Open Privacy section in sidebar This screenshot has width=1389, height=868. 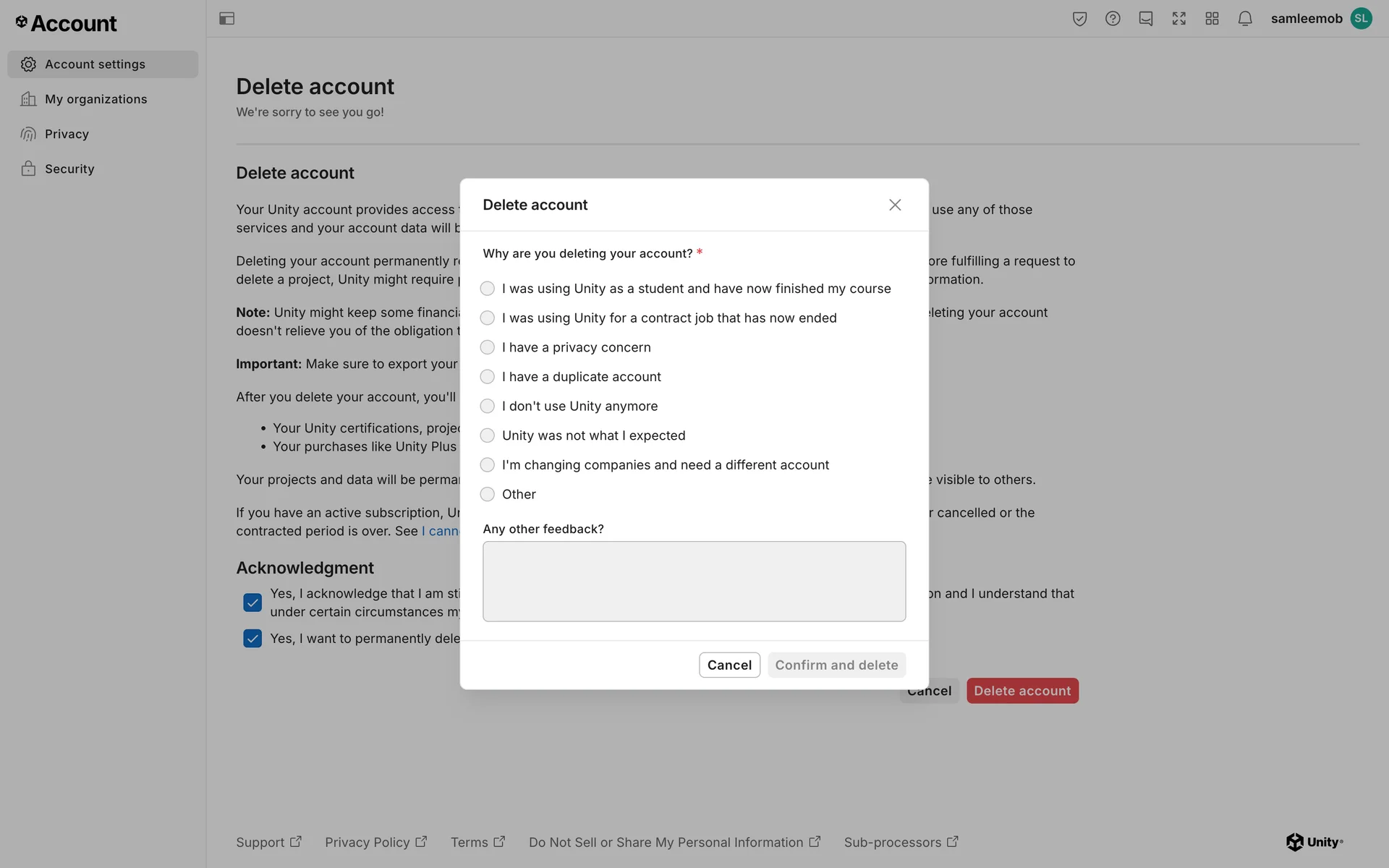pyautogui.click(x=67, y=134)
